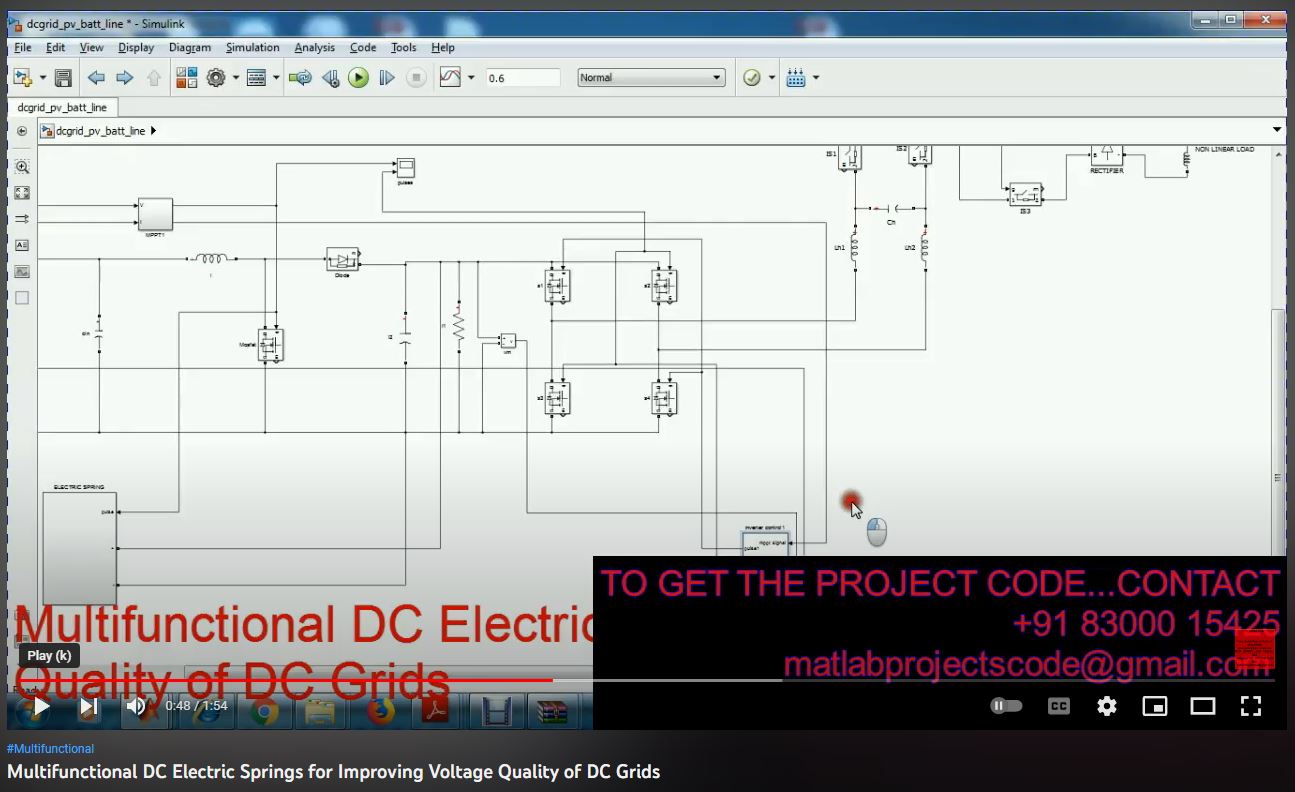Screen dimensions: 1295x792
Task: Run the Simulink simulation with green play button
Action: 358,78
